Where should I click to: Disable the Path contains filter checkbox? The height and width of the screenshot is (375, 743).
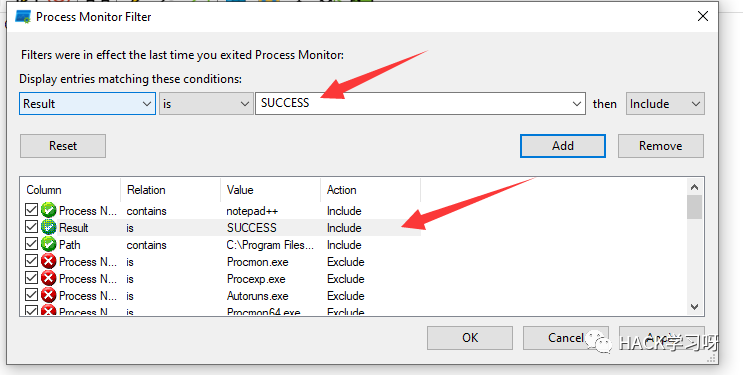[31, 244]
